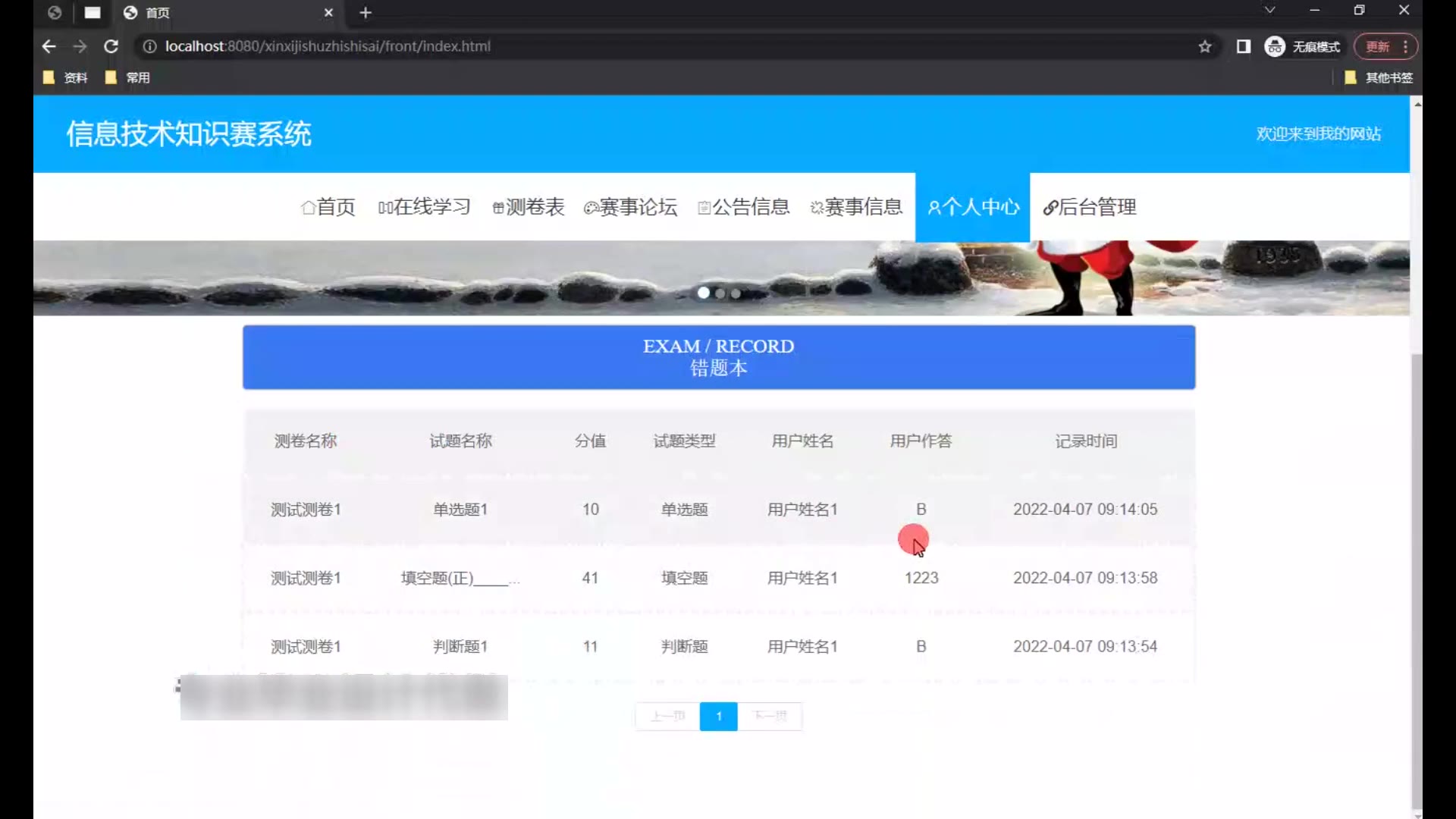Open the 赛事论坛 navigation item
The height and width of the screenshot is (819, 1456).
click(x=630, y=207)
